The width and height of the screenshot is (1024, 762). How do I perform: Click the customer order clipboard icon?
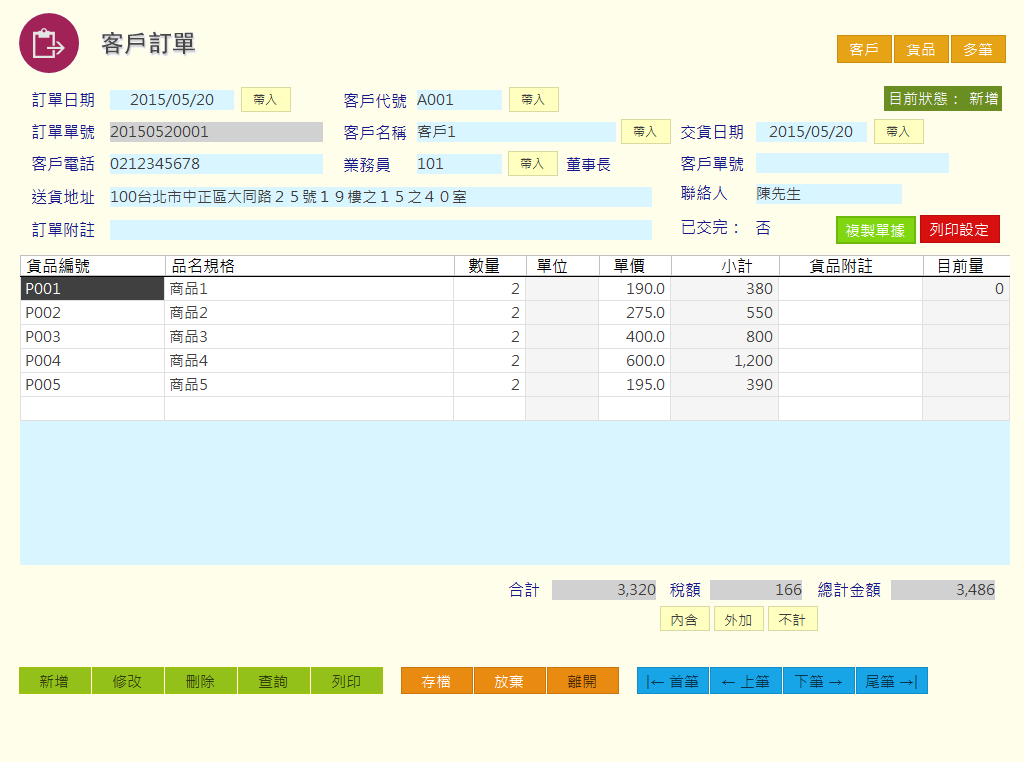[x=49, y=44]
